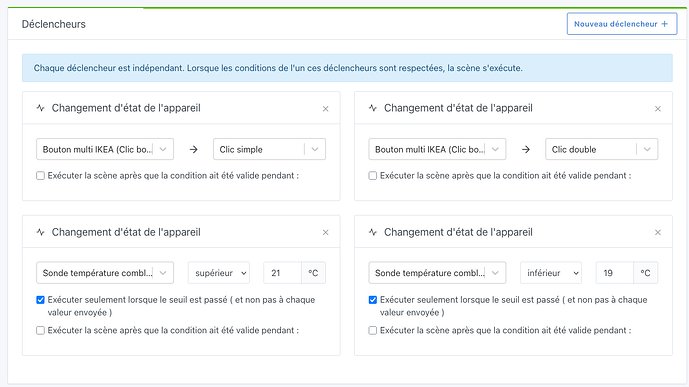Click the card title above supérieur 21

tap(126, 232)
